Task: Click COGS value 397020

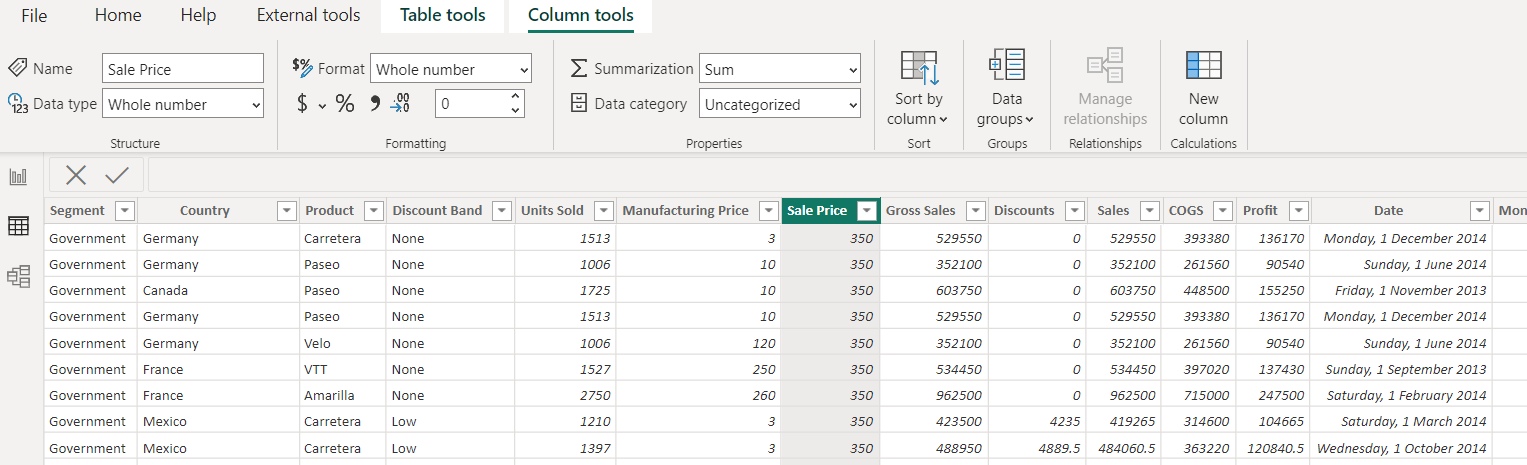Action: tap(1206, 369)
